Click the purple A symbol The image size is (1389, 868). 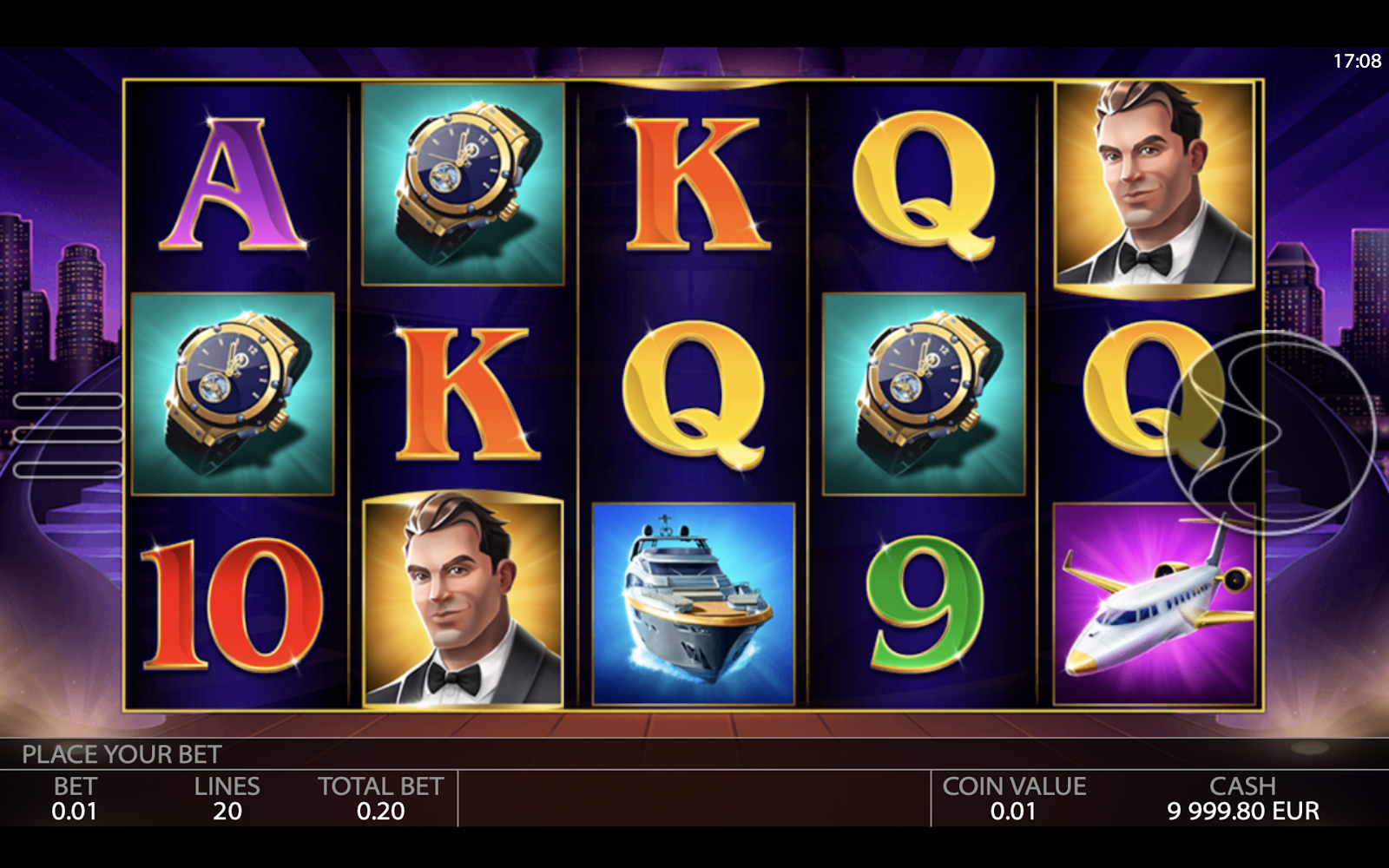[232, 184]
